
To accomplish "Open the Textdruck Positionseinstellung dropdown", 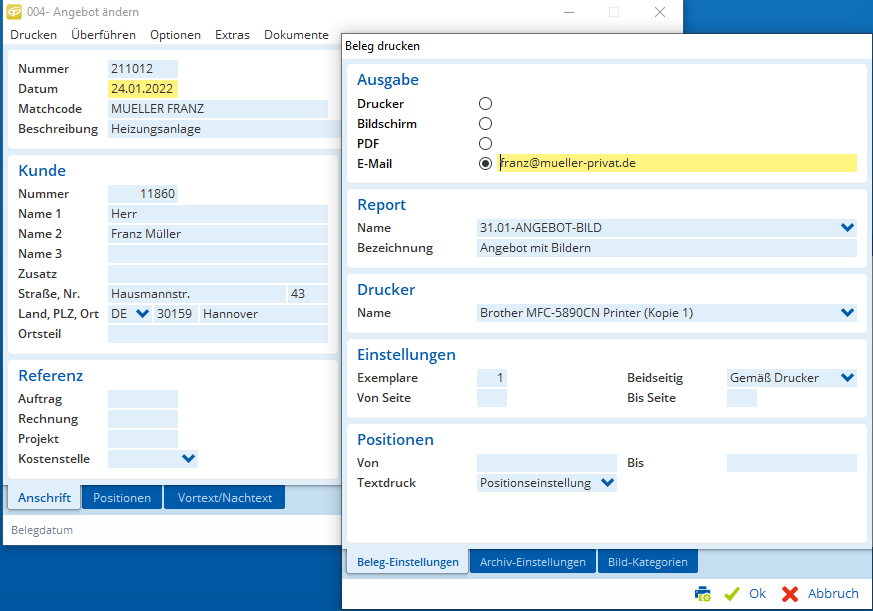I will [606, 484].
